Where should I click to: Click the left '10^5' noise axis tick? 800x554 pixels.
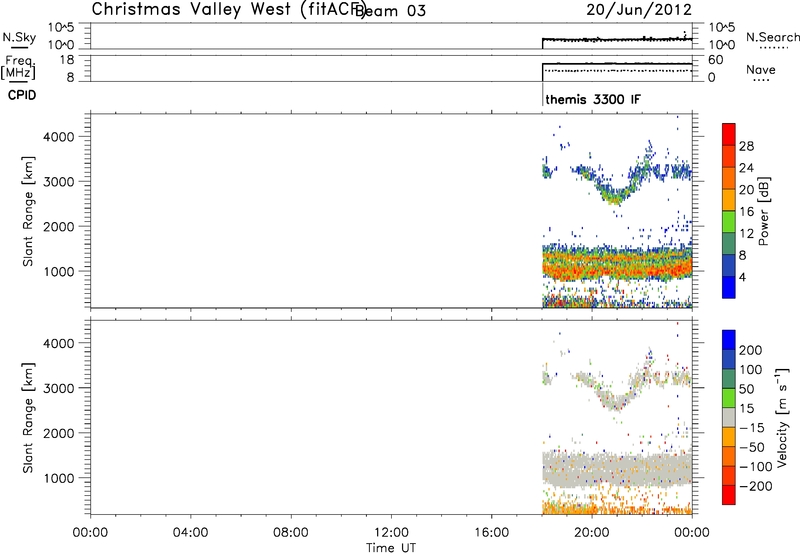61,28
